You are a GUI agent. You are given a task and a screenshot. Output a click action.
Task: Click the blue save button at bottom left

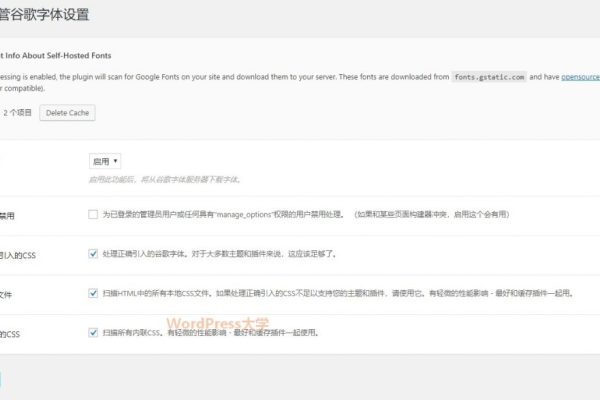tap(2, 380)
